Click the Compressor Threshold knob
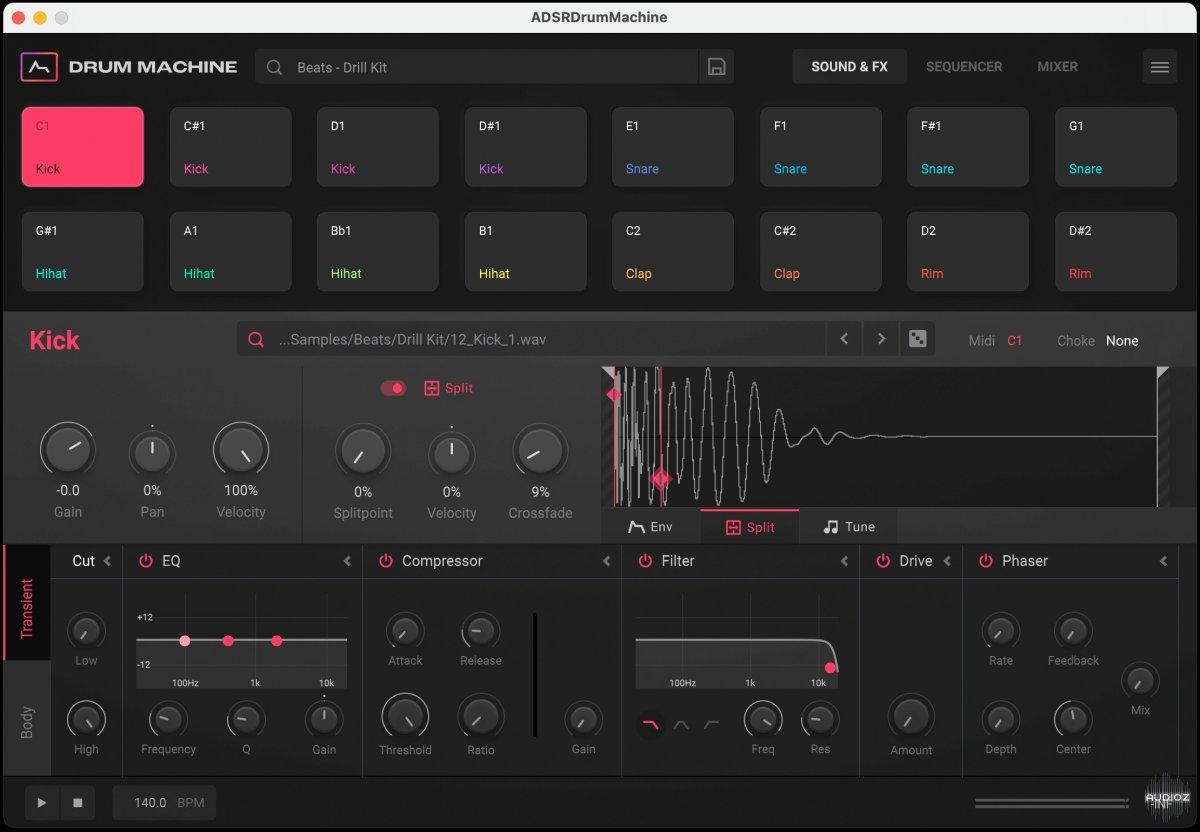The height and width of the screenshot is (832, 1200). point(405,716)
